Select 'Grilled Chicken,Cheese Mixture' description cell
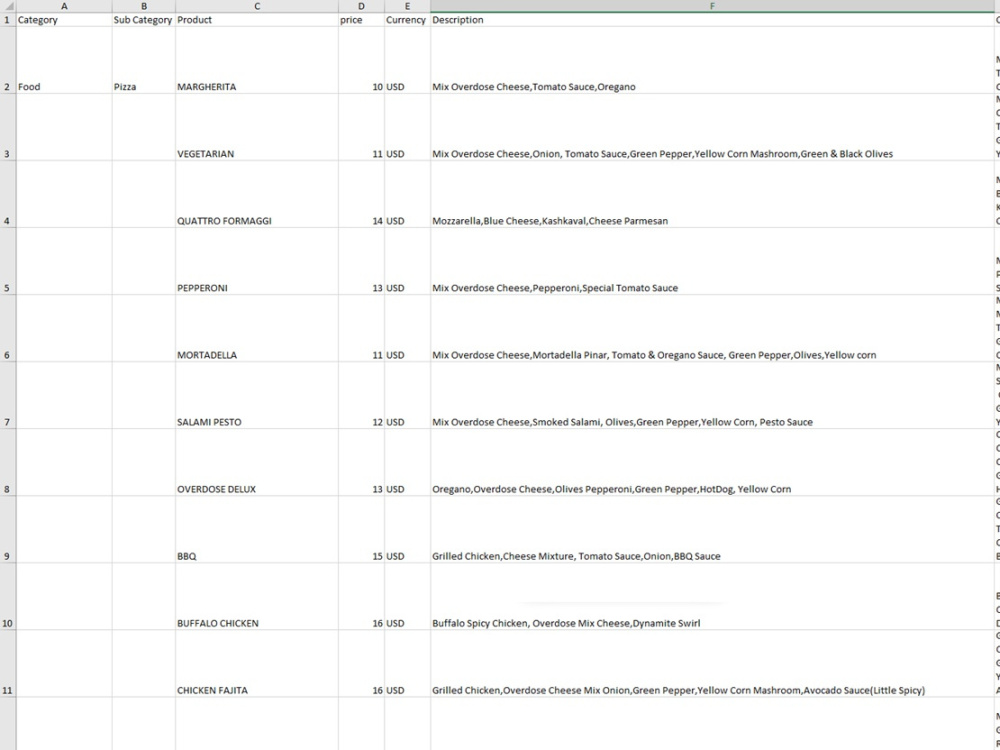Viewport: 1000px width, 750px height. [712, 529]
